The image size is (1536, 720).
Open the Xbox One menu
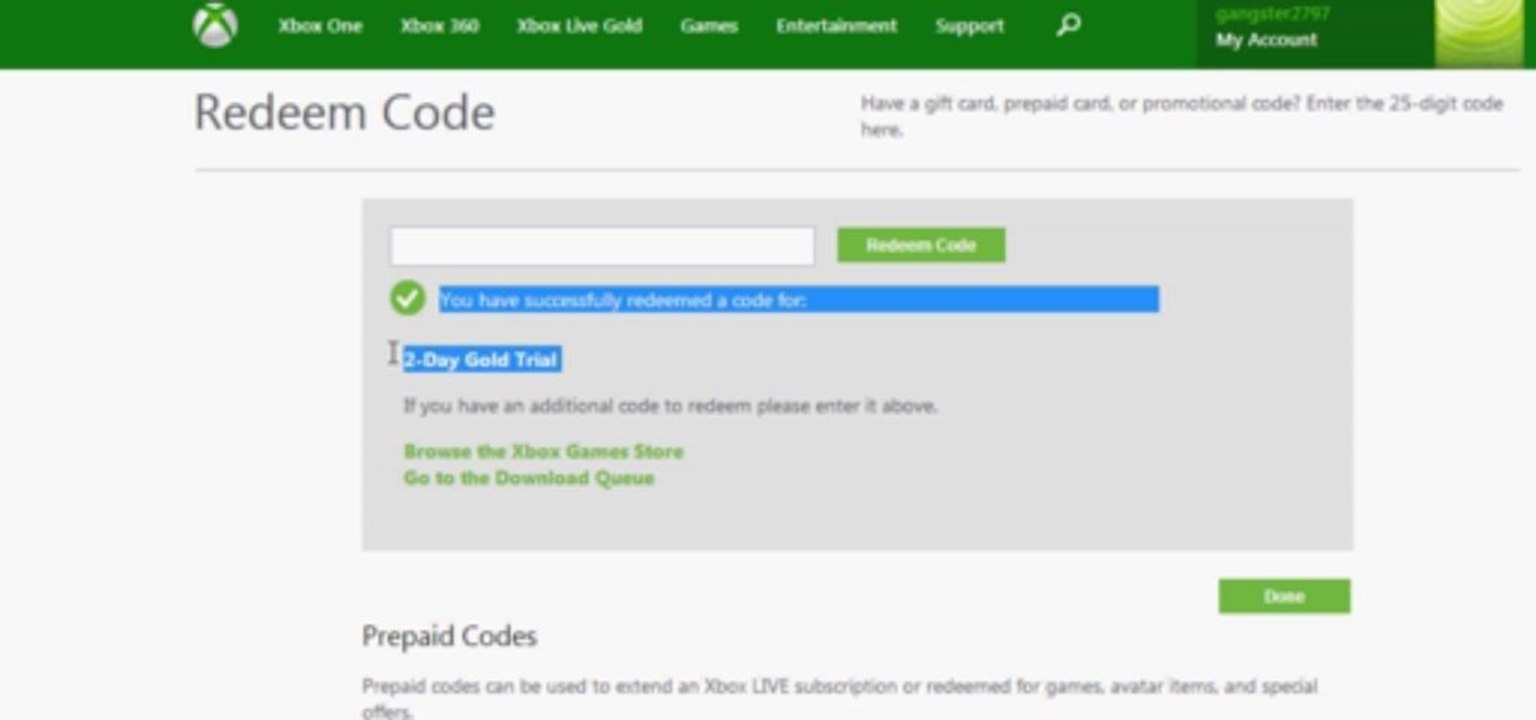[x=320, y=26]
